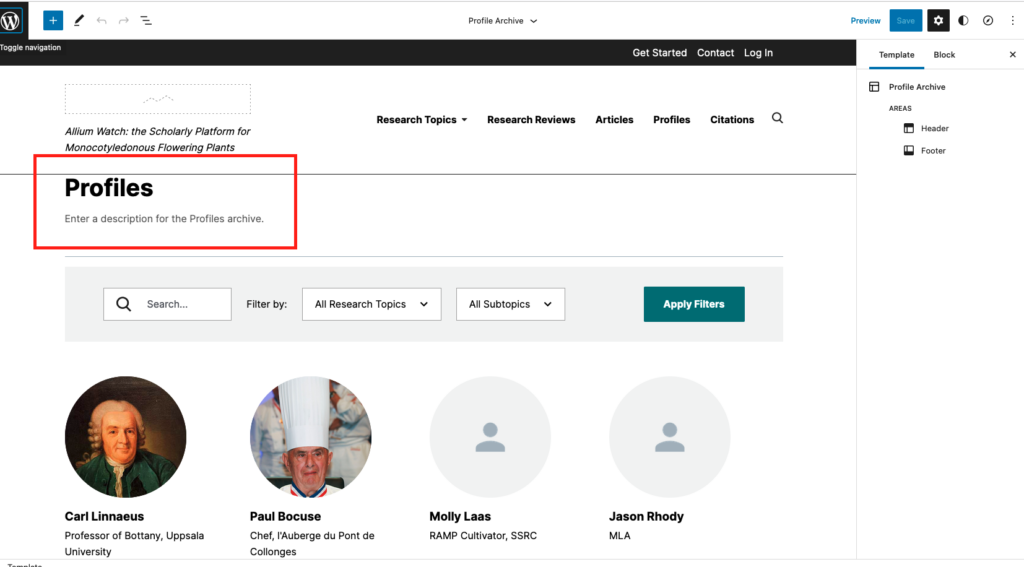The image size is (1024, 567).
Task: Click Citations in the navigation
Action: tap(732, 120)
